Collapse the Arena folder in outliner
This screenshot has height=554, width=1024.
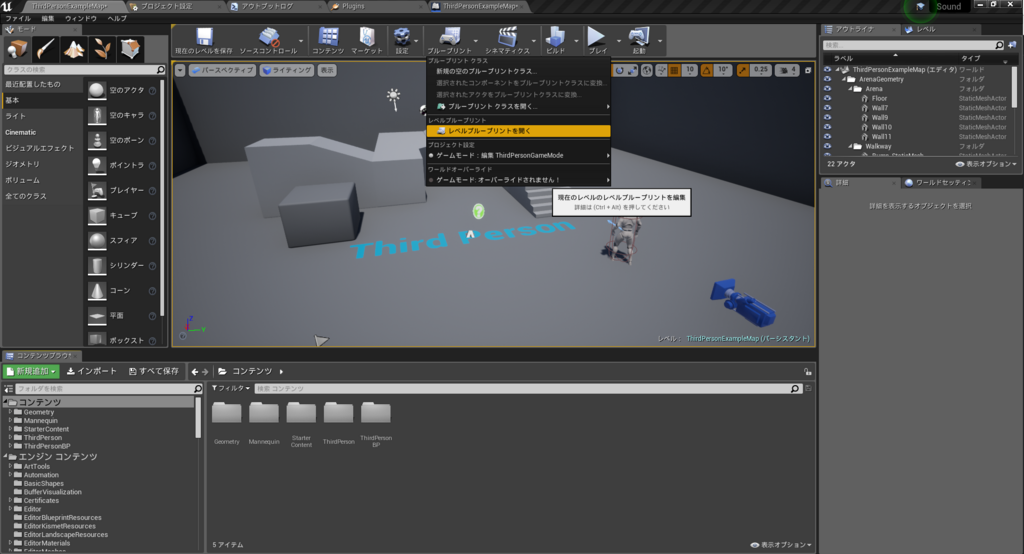click(850, 89)
